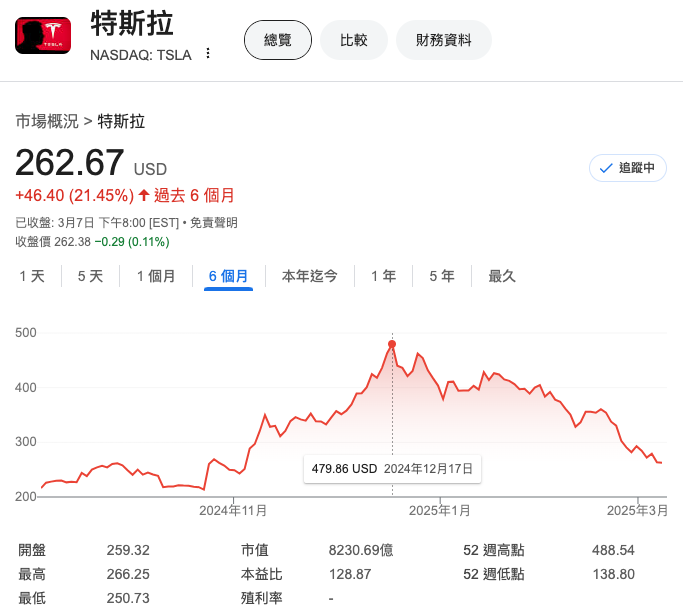683x610 pixels.
Task: Click the 最低 value 250.73
Action: pyautogui.click(x=128, y=598)
